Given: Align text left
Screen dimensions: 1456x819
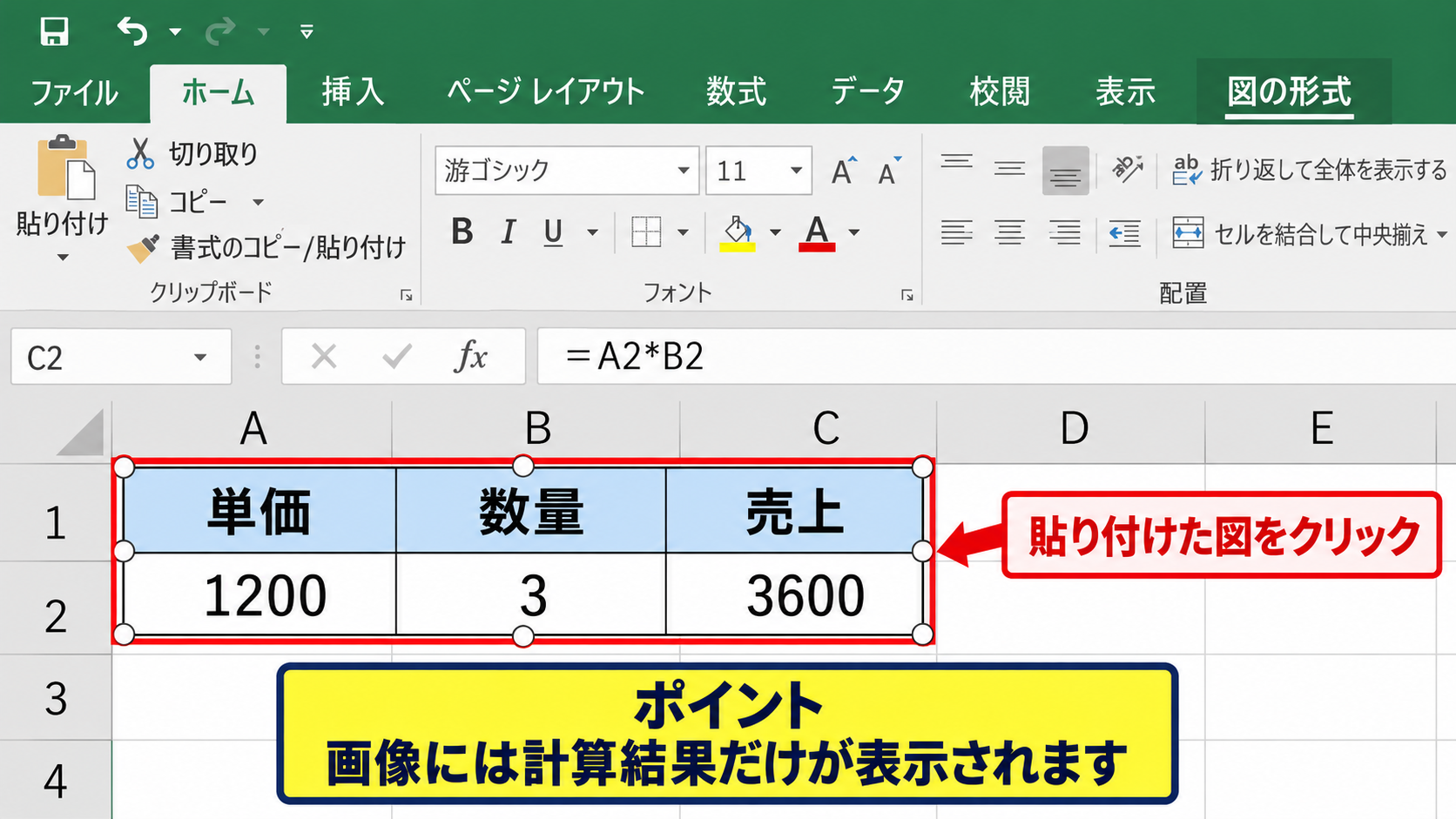Looking at the screenshot, I should click(956, 233).
